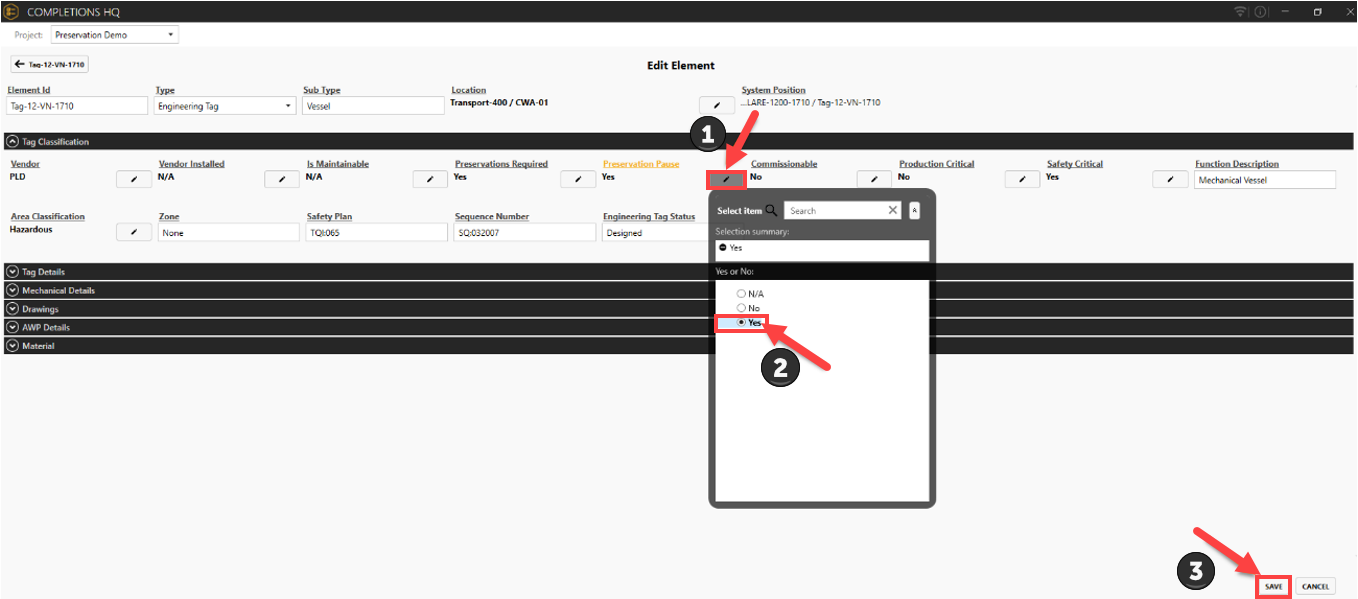This screenshot has height=599, width=1358.
Task: Click the CANCEL button
Action: coord(1315,587)
